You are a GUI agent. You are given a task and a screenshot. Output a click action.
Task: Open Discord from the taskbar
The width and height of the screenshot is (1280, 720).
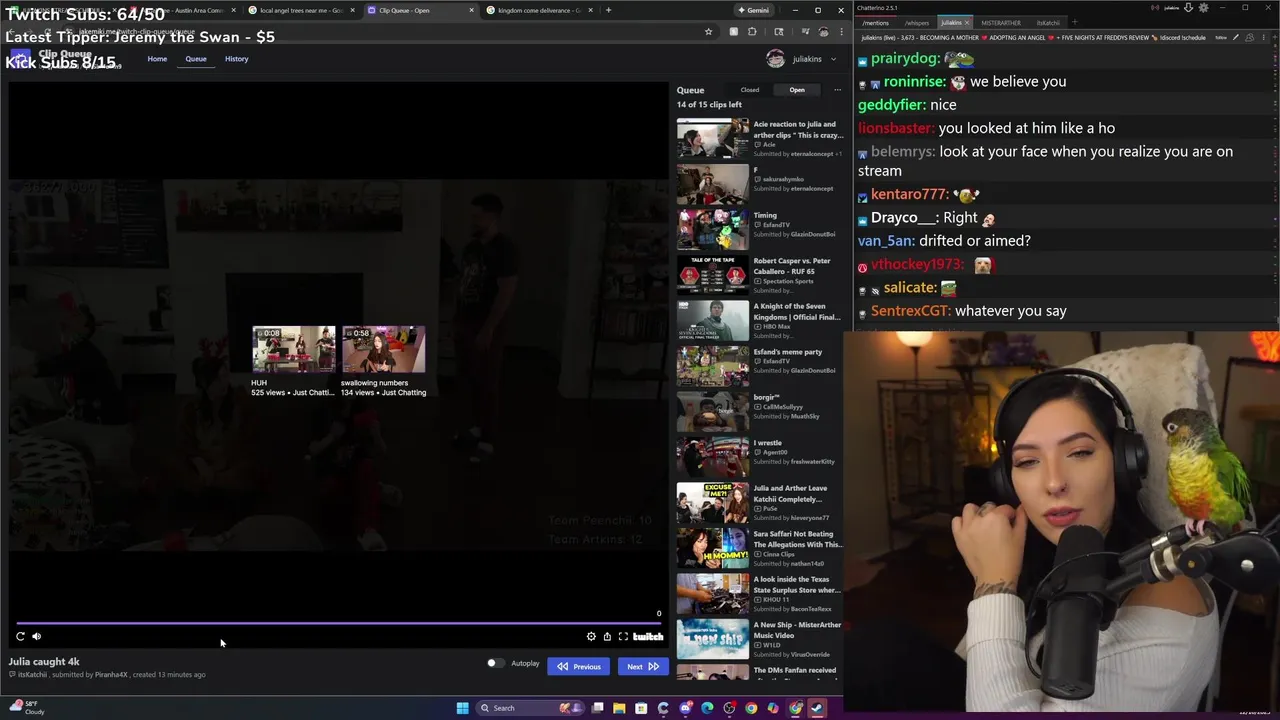[x=686, y=708]
